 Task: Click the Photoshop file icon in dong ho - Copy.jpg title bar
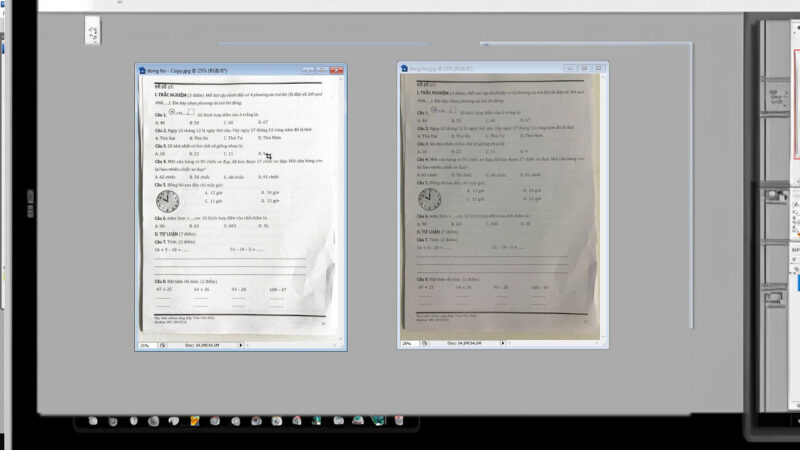(x=141, y=70)
